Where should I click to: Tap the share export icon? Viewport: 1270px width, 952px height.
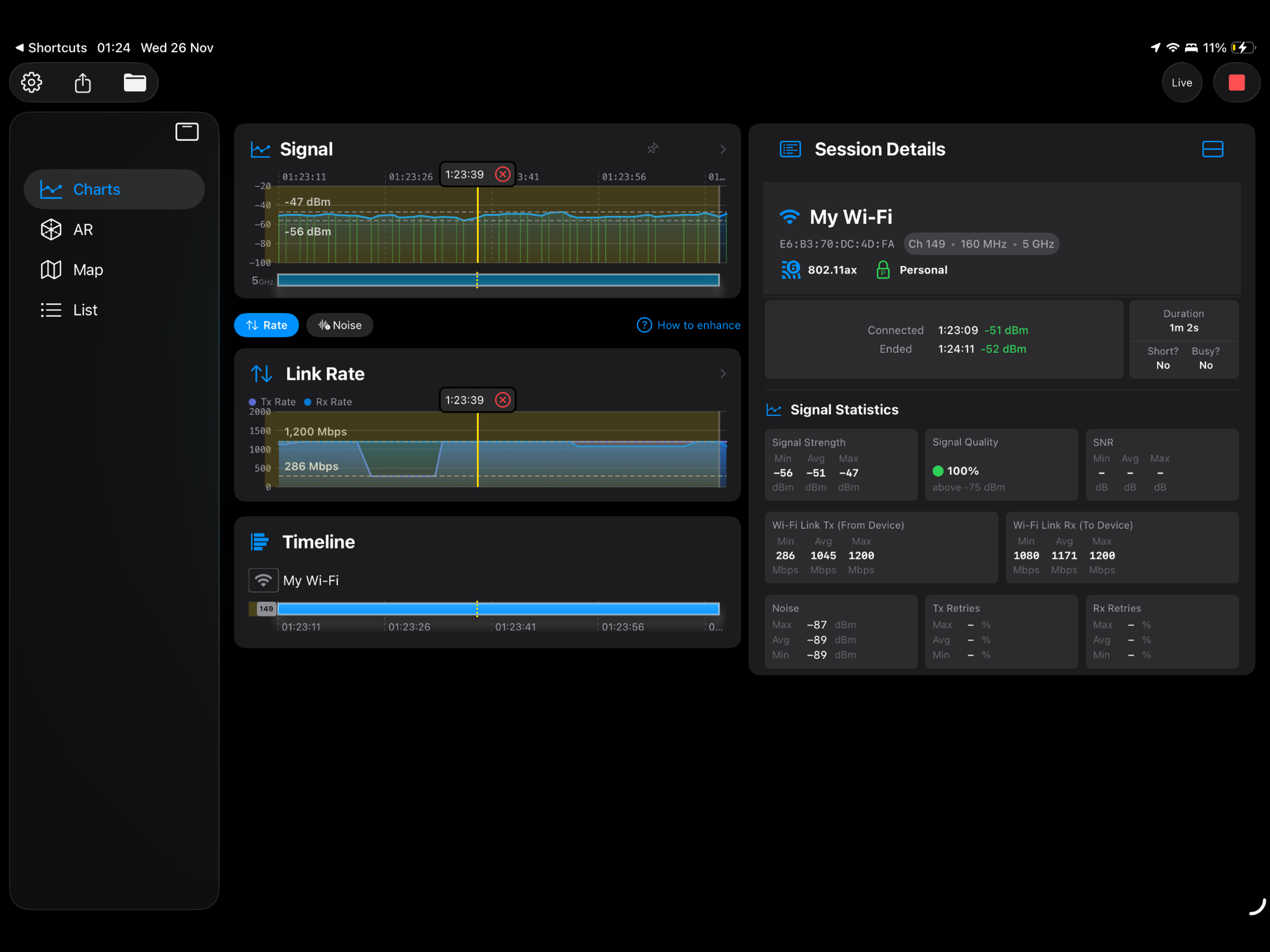tap(83, 83)
